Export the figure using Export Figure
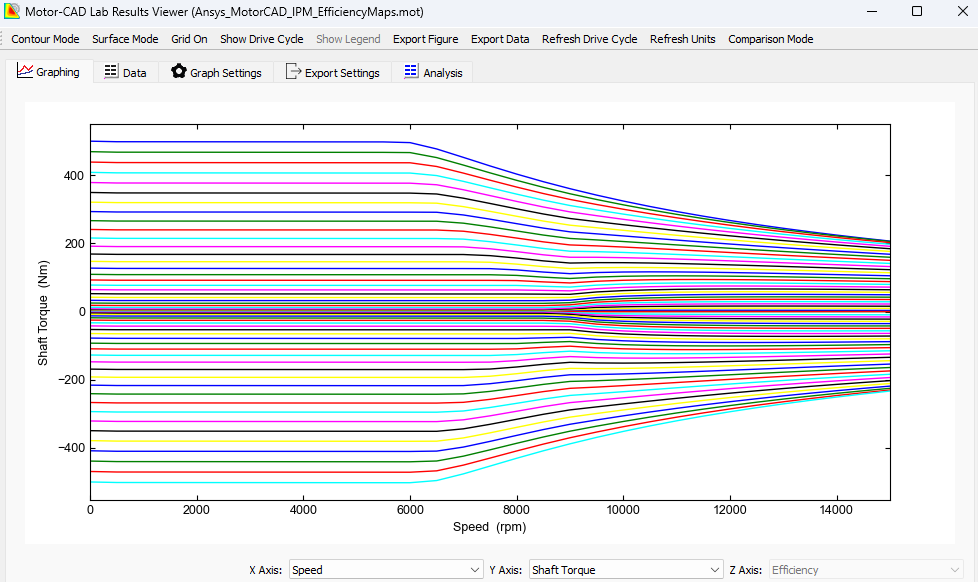The height and width of the screenshot is (582, 978). pos(425,39)
